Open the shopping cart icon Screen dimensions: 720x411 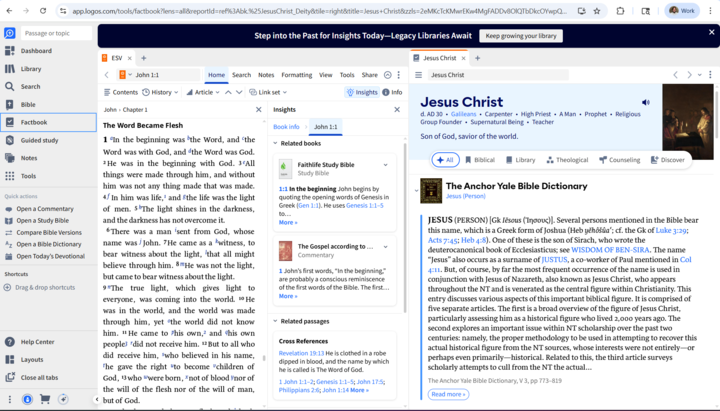click(45, 399)
